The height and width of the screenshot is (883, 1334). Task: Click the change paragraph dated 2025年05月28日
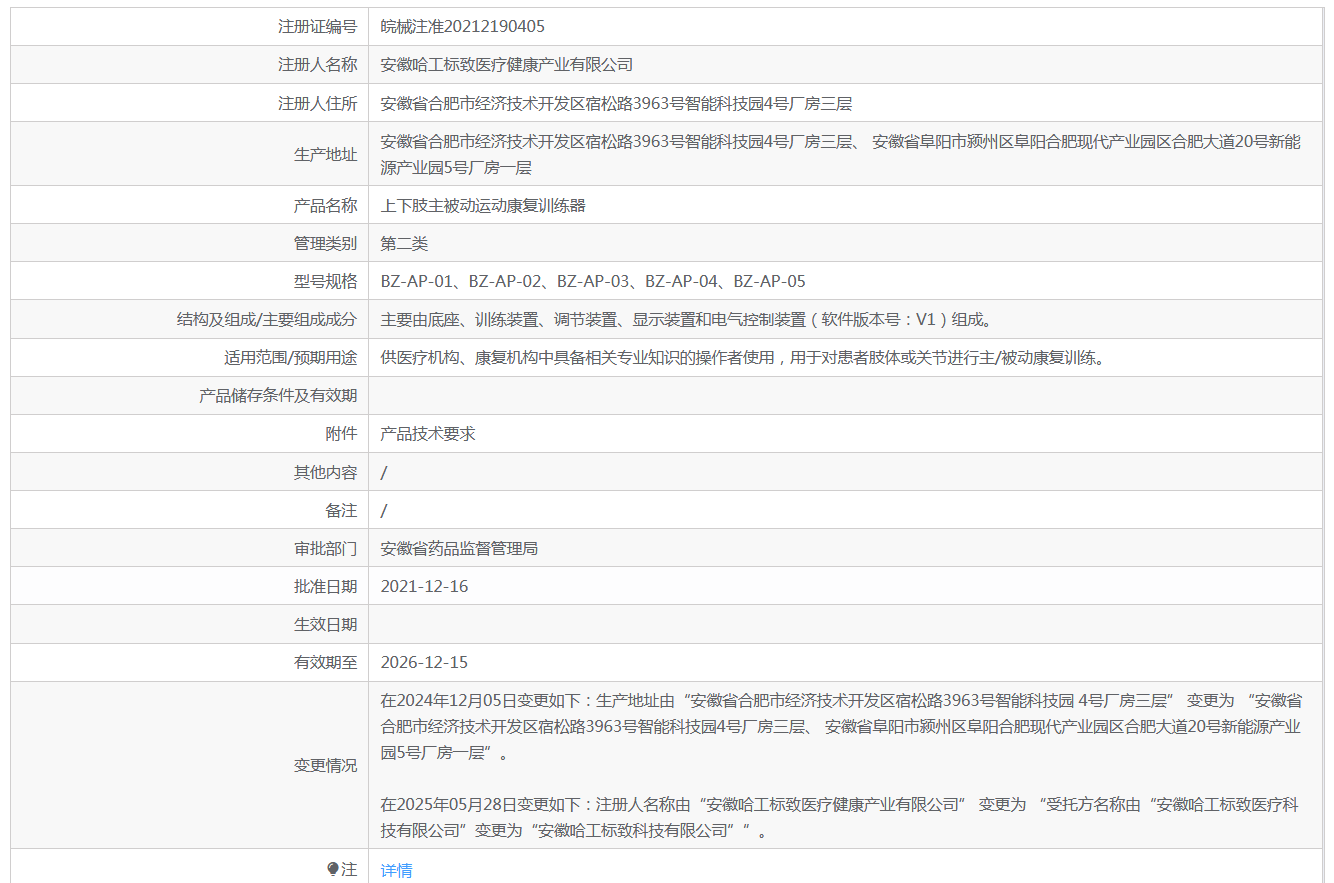[x=841, y=817]
